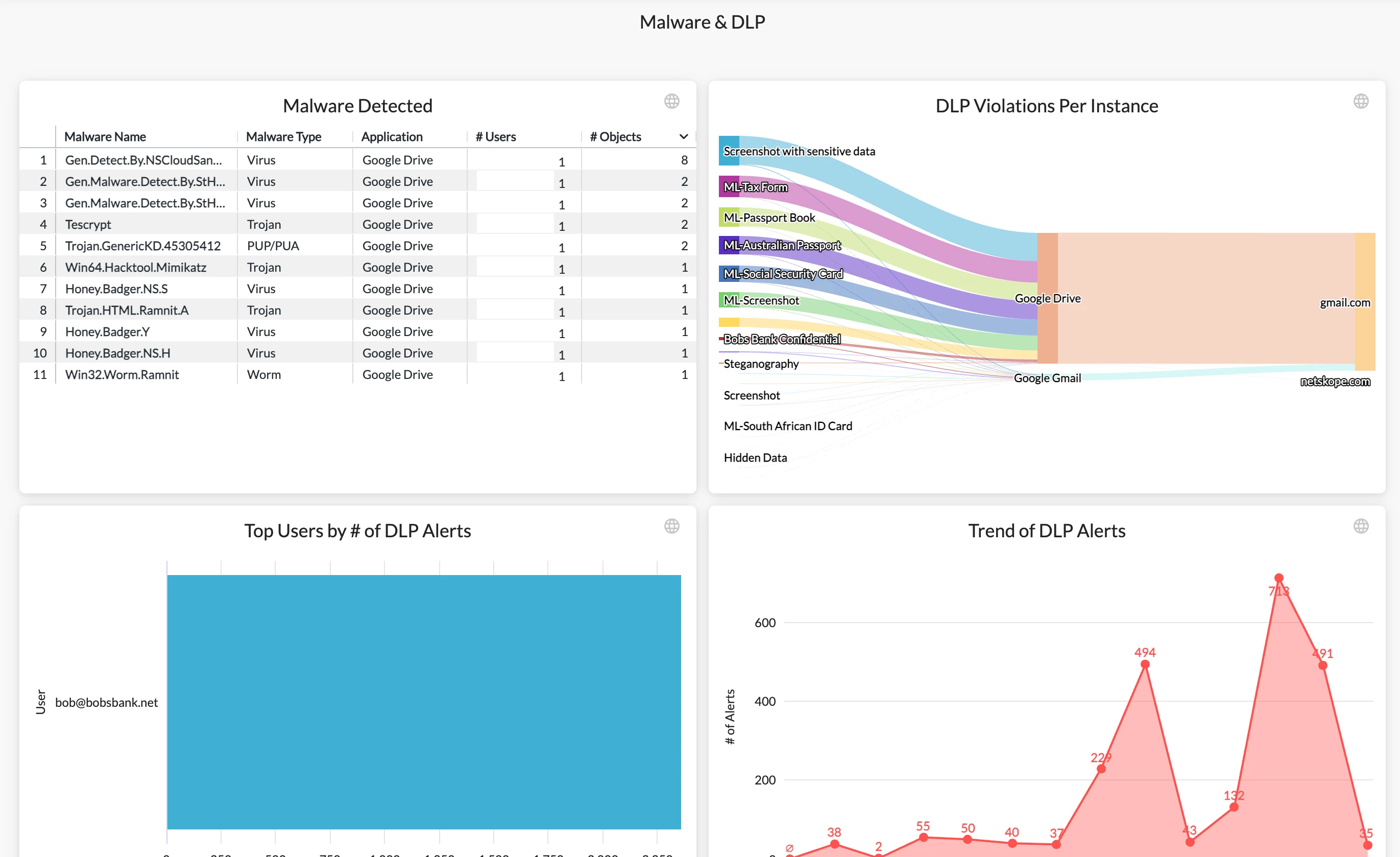Click the 494 data point on trend

[1145, 664]
